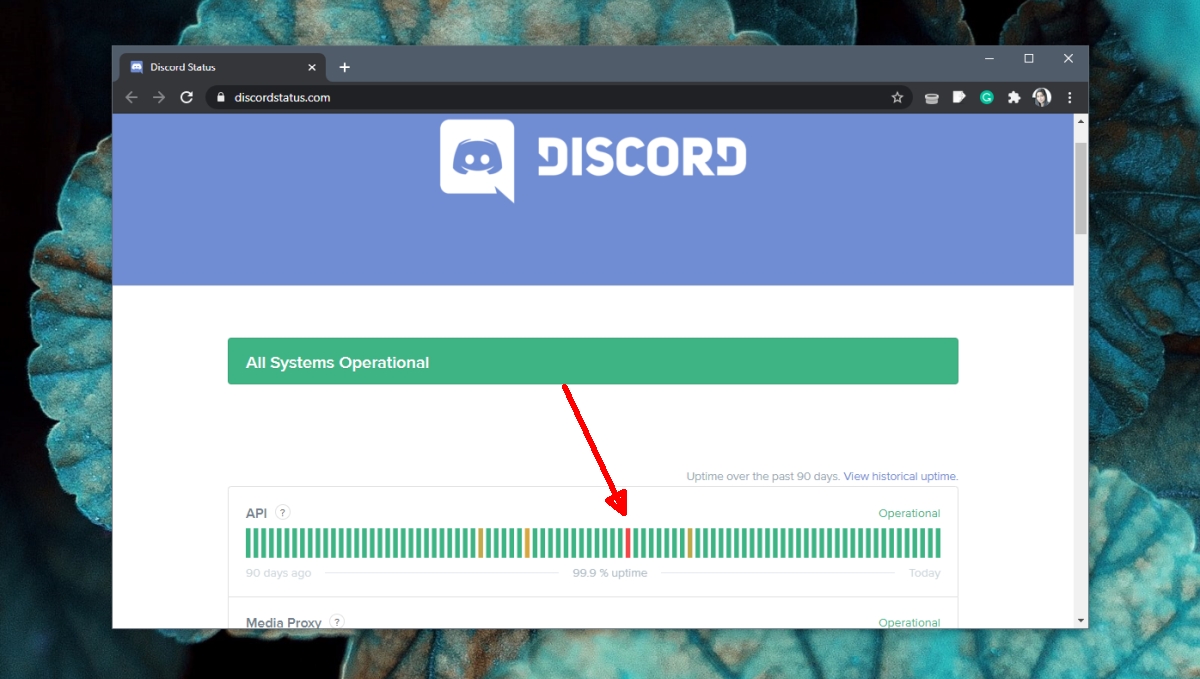Click the red outage bar in API uptime
Screen dimensions: 1200x679
(x=628, y=543)
